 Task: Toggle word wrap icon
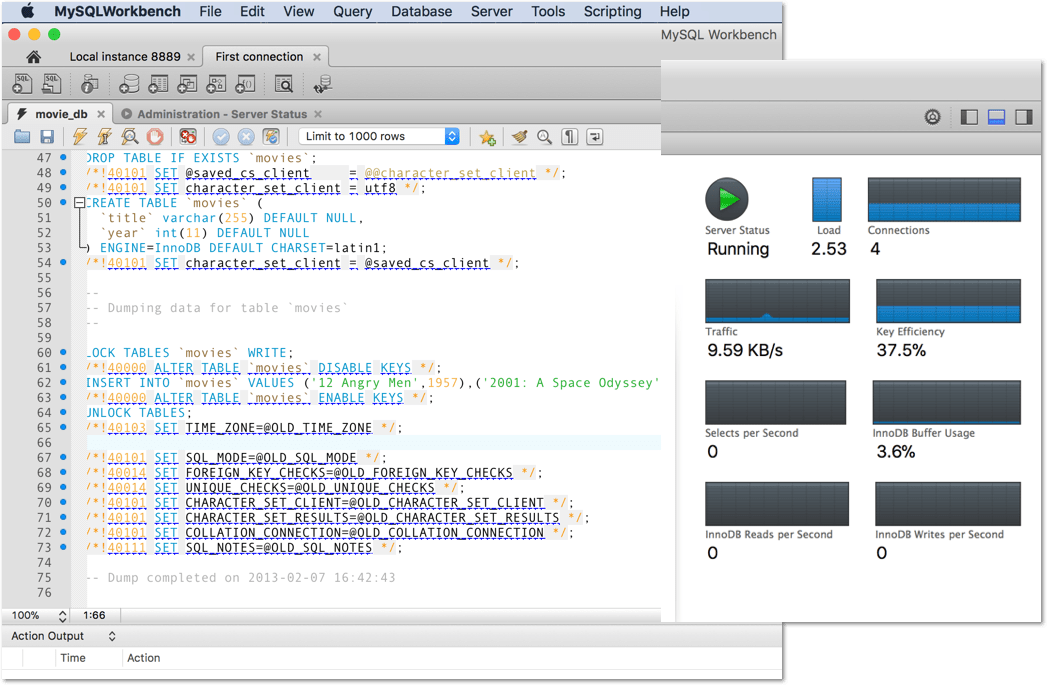[594, 137]
